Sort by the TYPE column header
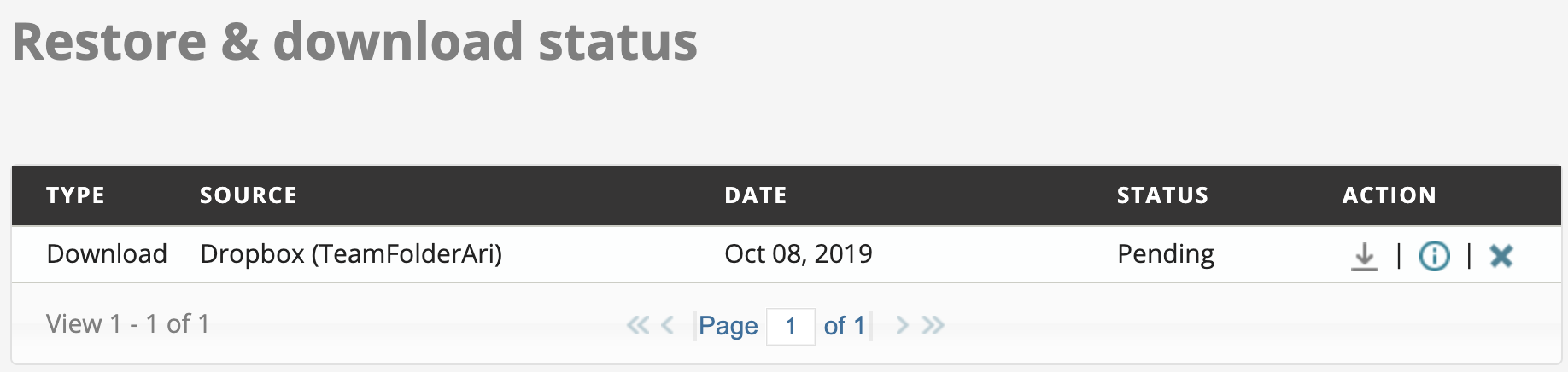This screenshot has width=1568, height=372. tap(75, 195)
